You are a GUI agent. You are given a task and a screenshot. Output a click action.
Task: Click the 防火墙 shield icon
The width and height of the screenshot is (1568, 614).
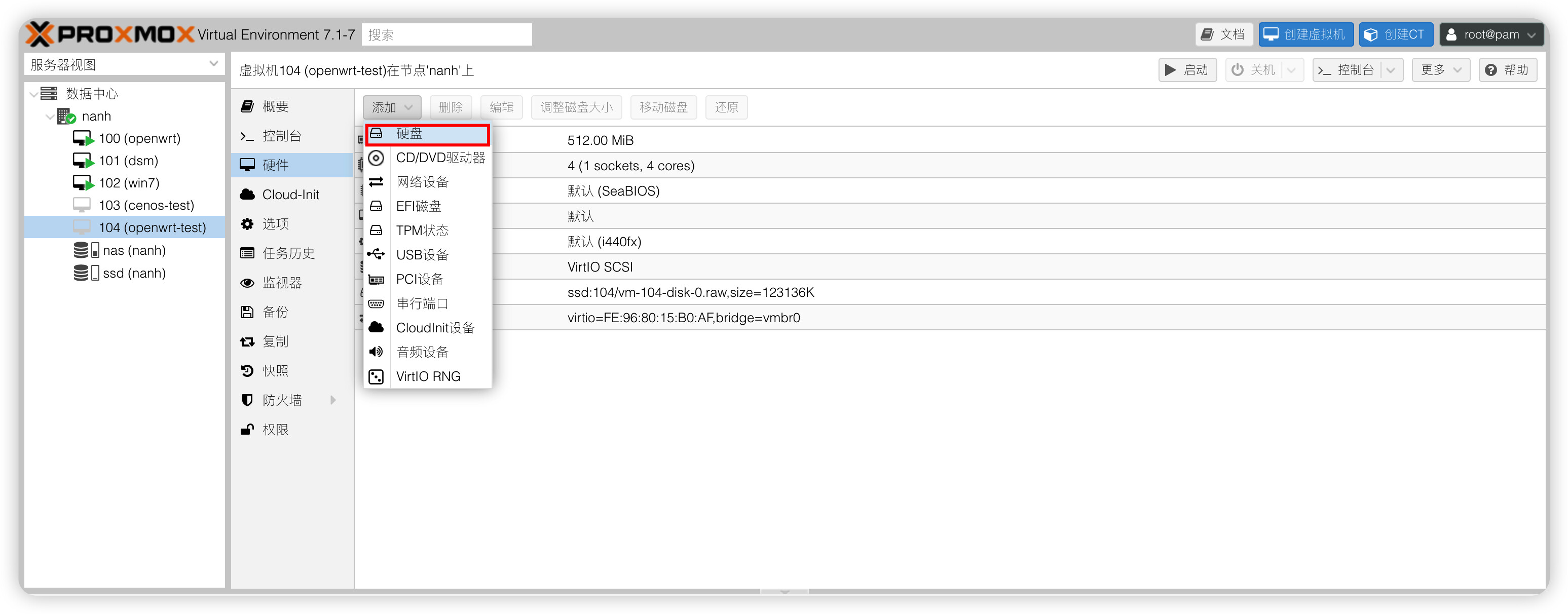point(247,400)
